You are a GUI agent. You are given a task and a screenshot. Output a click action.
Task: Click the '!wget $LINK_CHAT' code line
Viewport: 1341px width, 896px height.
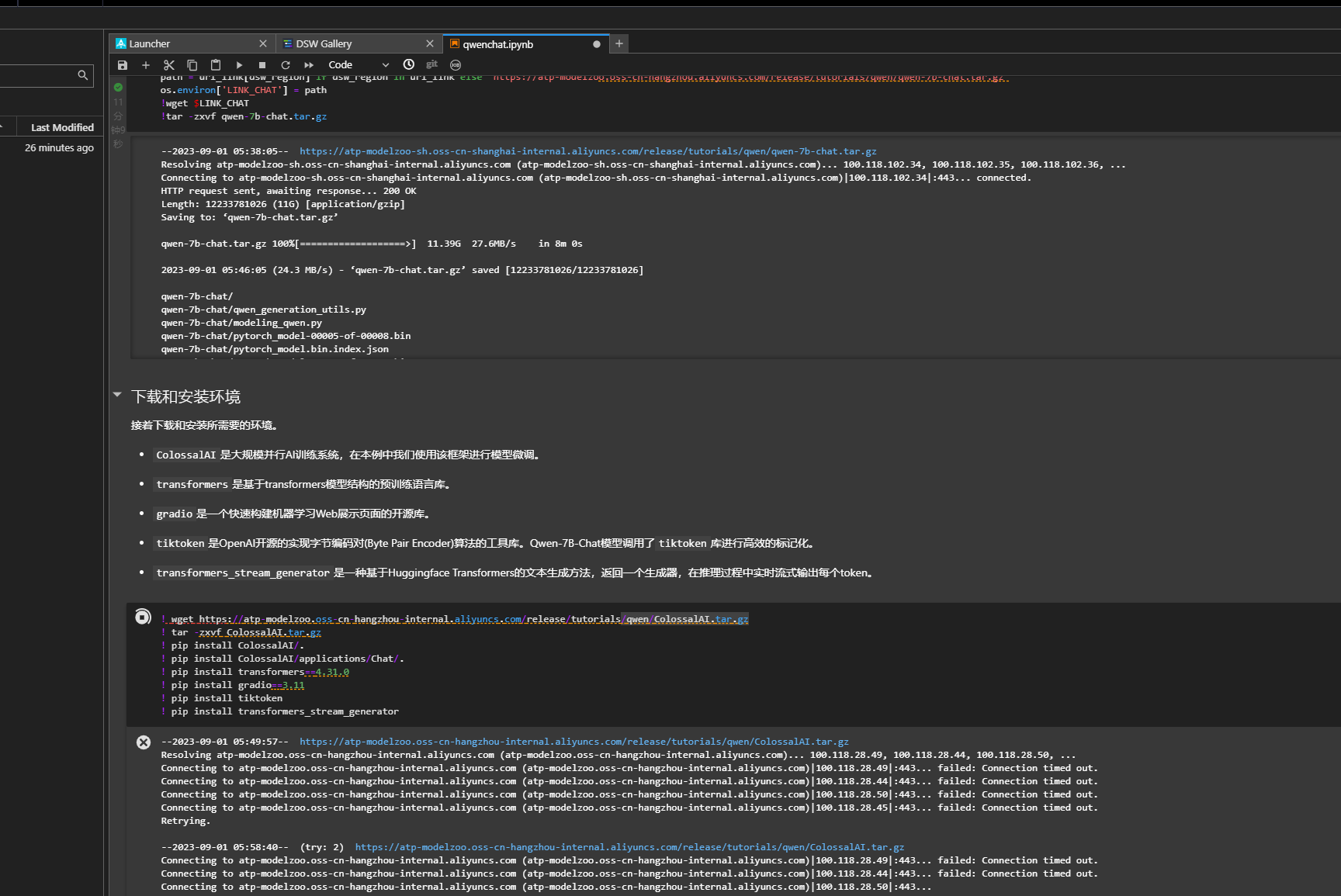205,103
